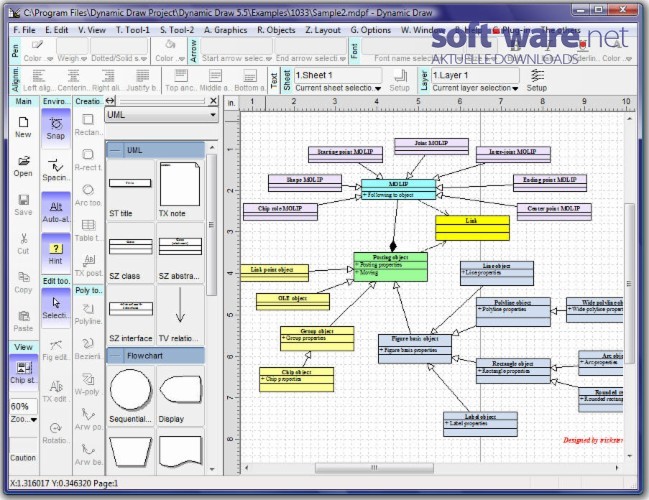
Task: Open the UML shape library combo box
Action: click(161, 115)
